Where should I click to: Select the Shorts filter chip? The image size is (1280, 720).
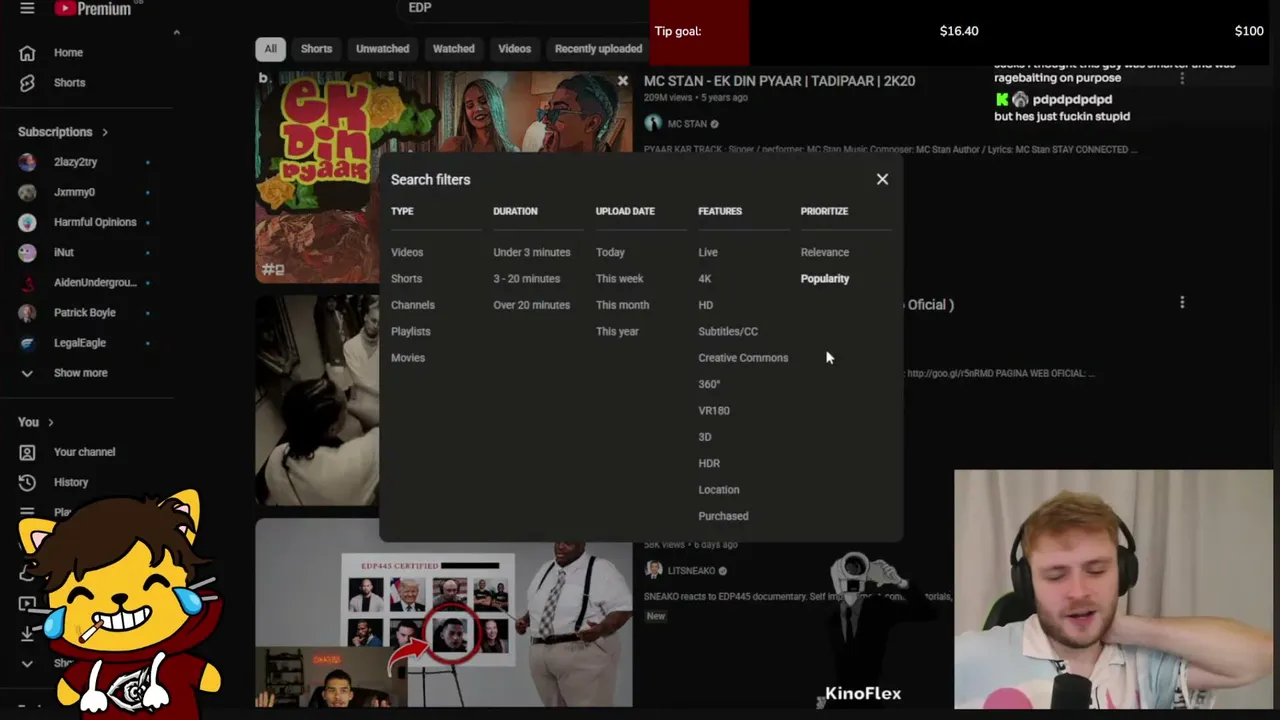[x=316, y=49]
